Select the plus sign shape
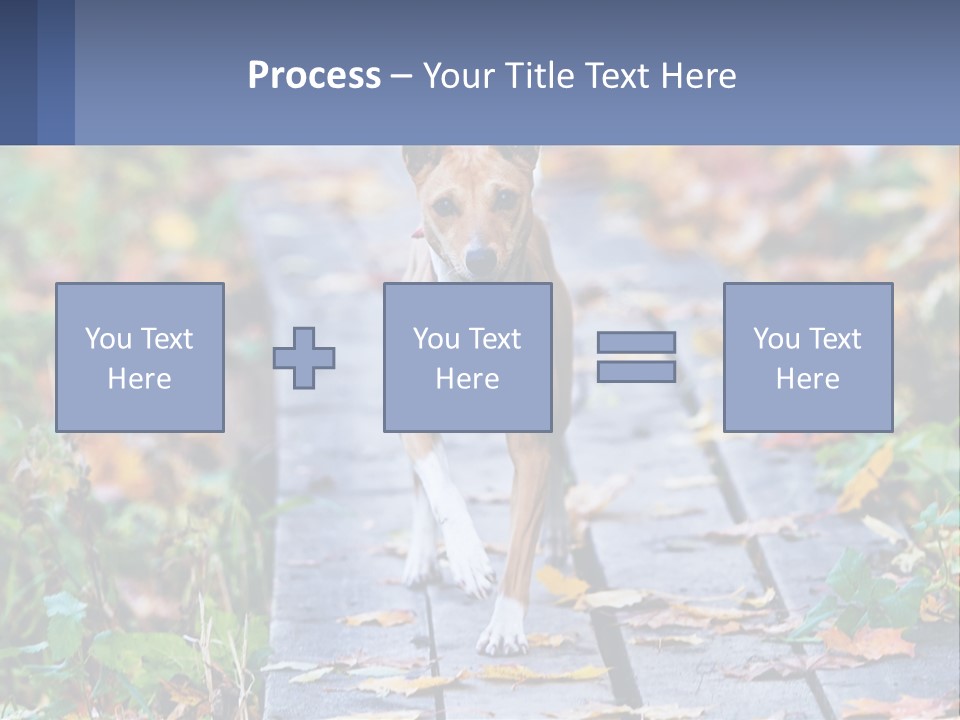The image size is (960, 720). click(x=304, y=358)
